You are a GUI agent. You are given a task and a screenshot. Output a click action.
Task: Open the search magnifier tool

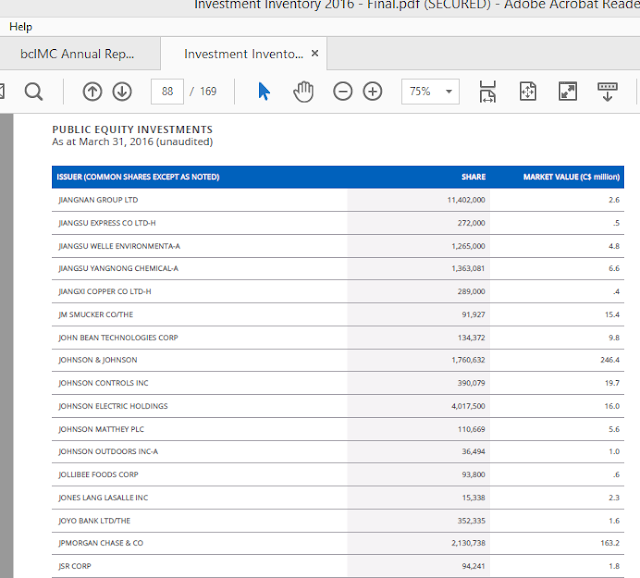click(x=33, y=91)
